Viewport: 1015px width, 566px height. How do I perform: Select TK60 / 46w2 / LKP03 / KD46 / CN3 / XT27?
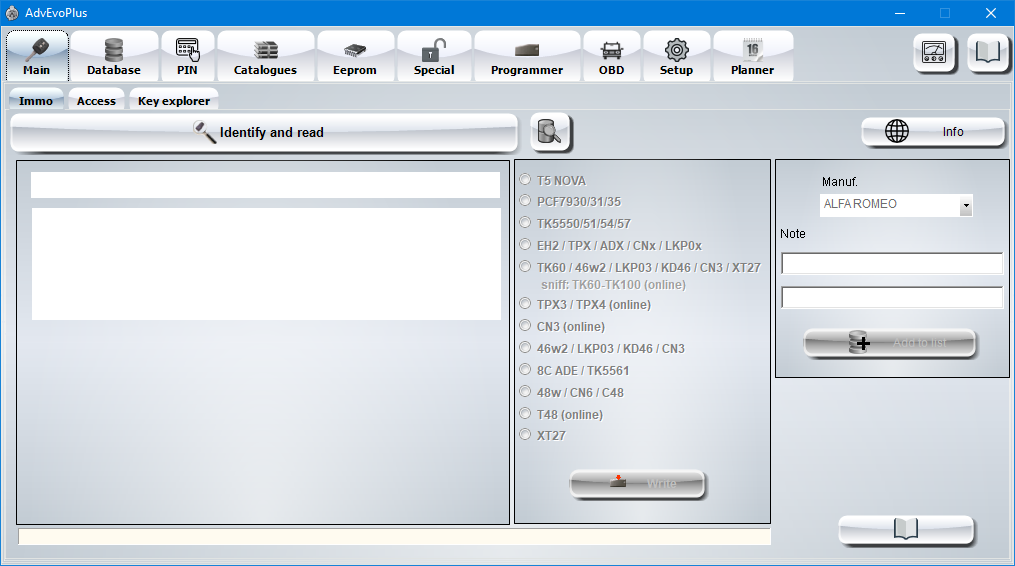click(525, 267)
